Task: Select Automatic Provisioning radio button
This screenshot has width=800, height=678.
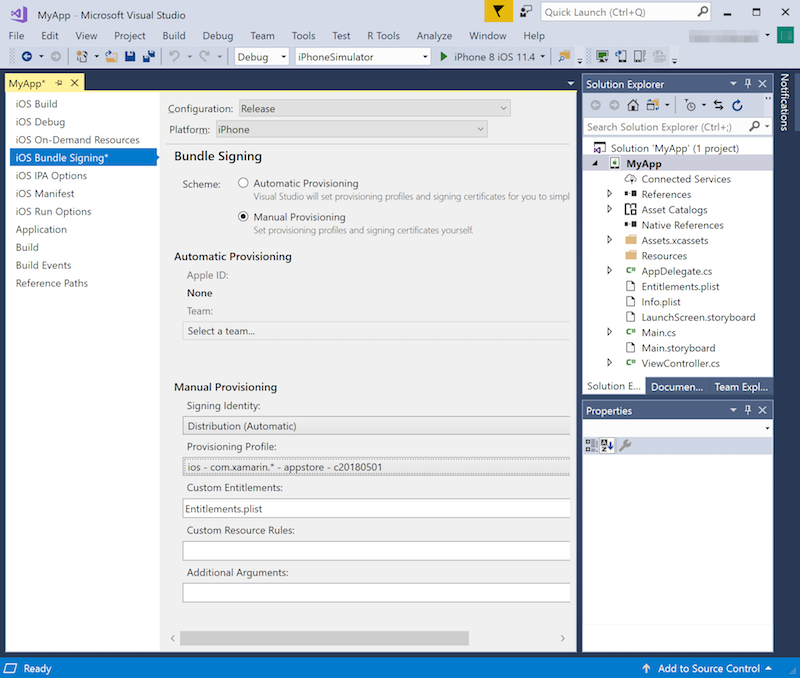Action: coord(243,183)
